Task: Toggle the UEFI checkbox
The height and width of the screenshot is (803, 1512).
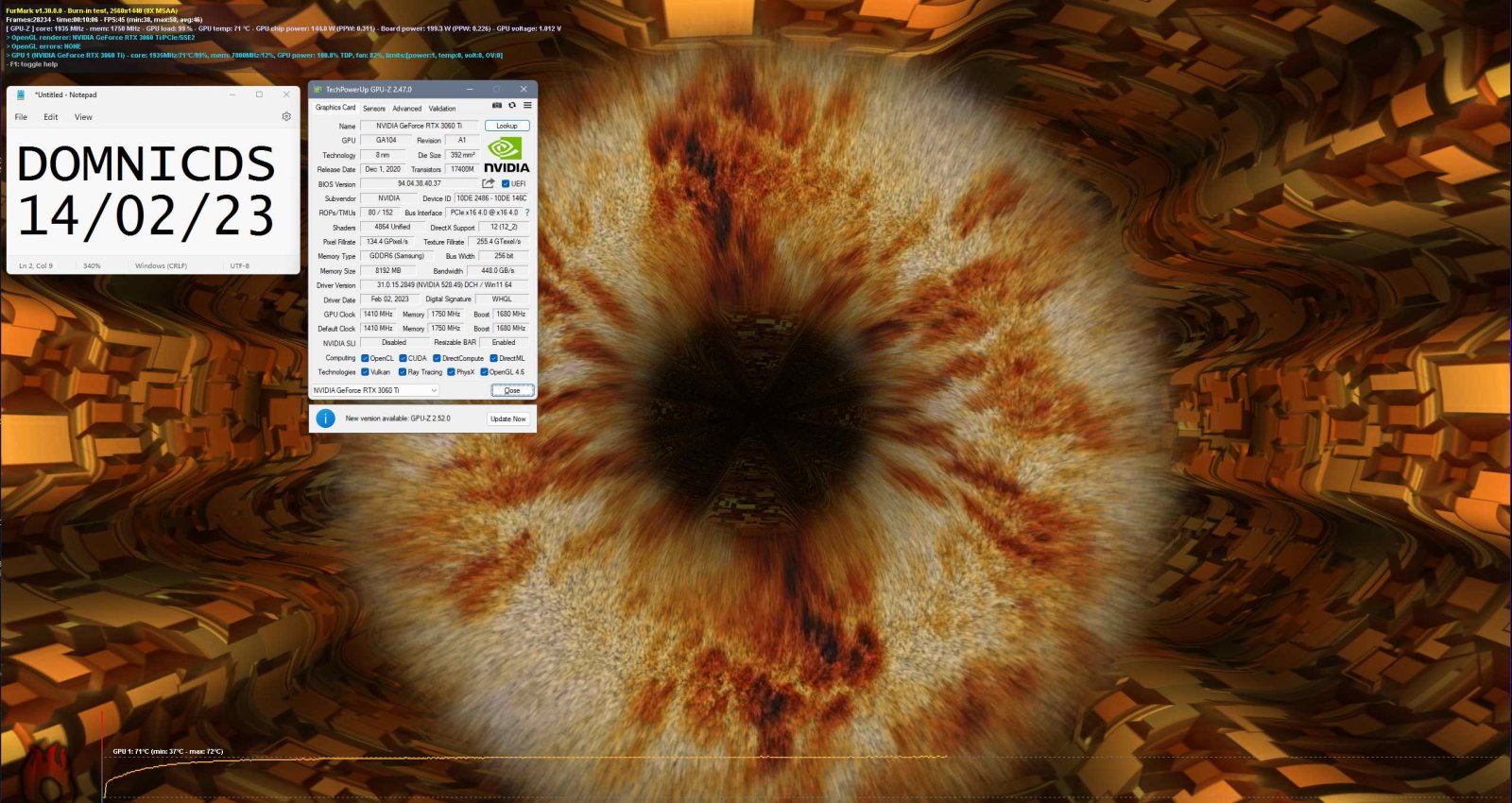Action: pyautogui.click(x=506, y=184)
